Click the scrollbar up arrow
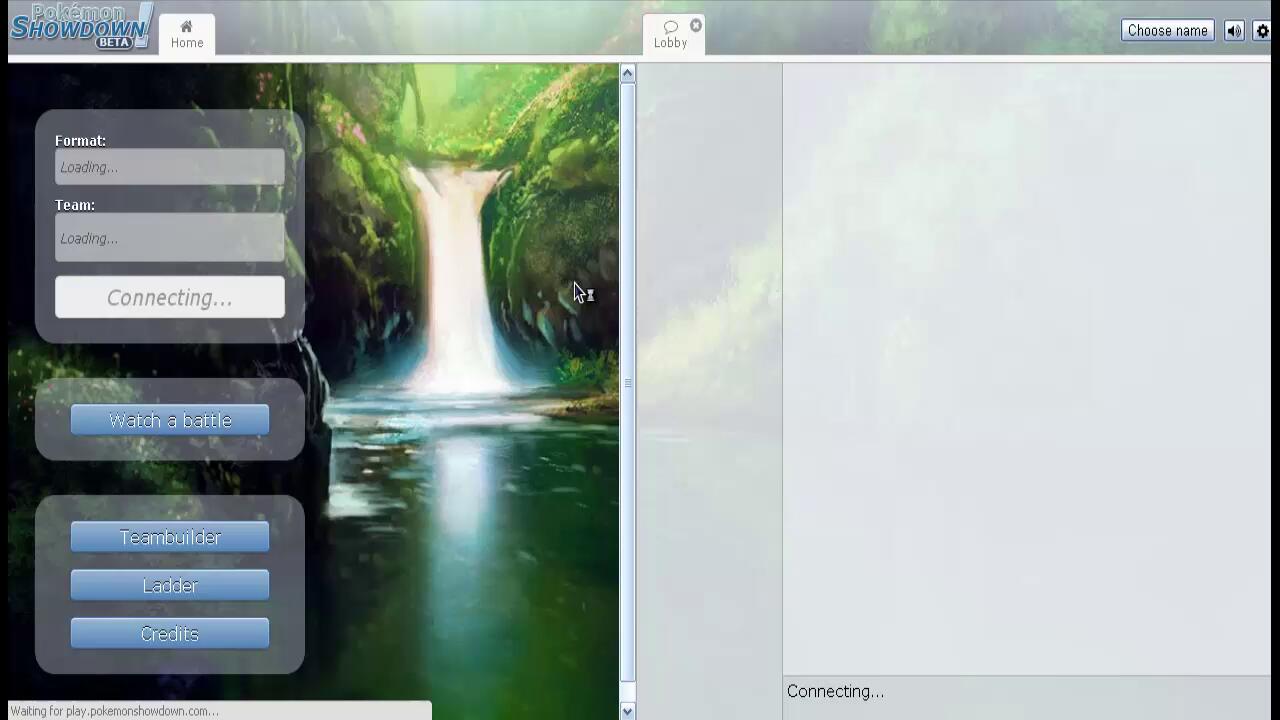 (x=627, y=73)
